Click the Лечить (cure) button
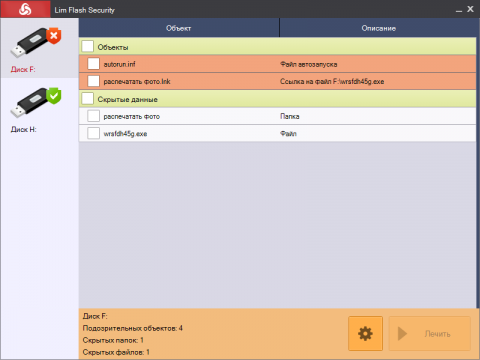 [430, 333]
